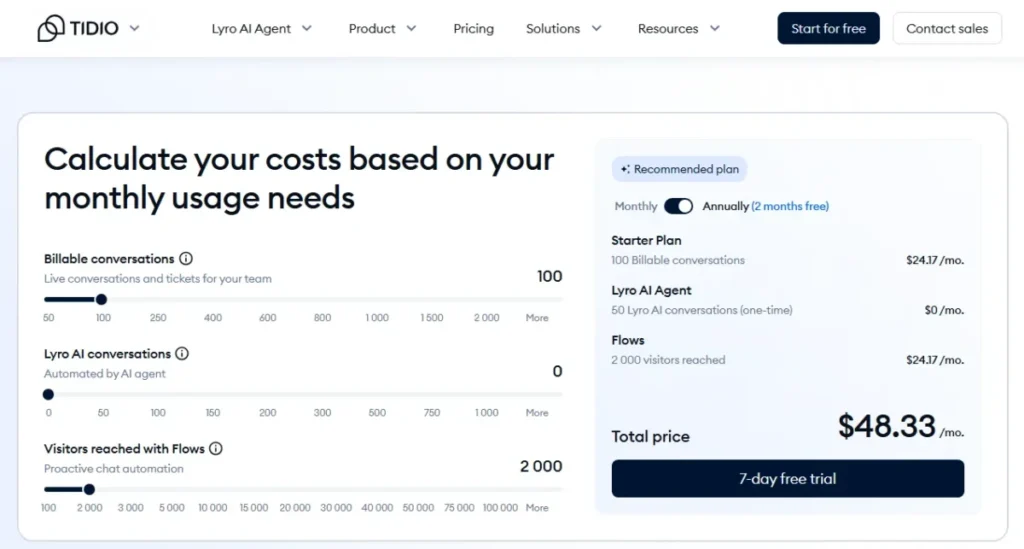Viewport: 1024px width, 549px height.
Task: Toggle the Monthly/Annually billing switch
Action: [x=679, y=206]
